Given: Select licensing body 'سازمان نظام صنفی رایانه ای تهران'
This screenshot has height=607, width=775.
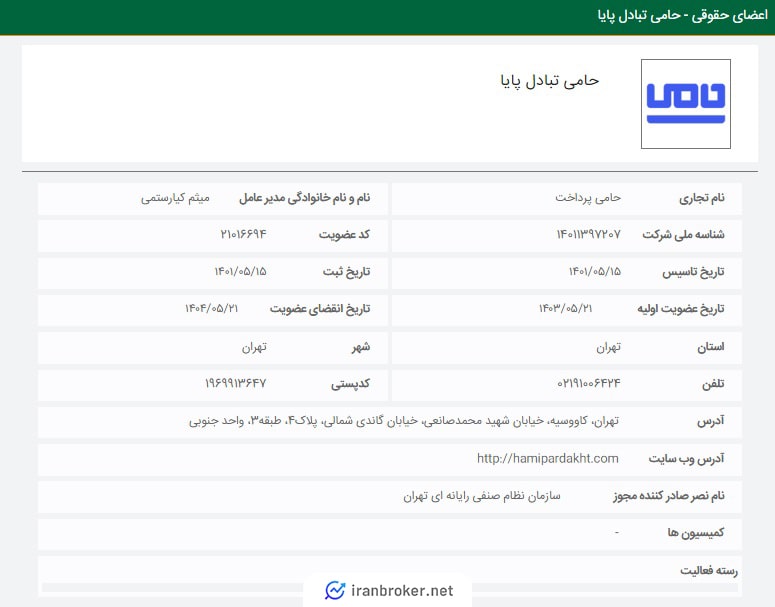Looking at the screenshot, I should tap(482, 496).
